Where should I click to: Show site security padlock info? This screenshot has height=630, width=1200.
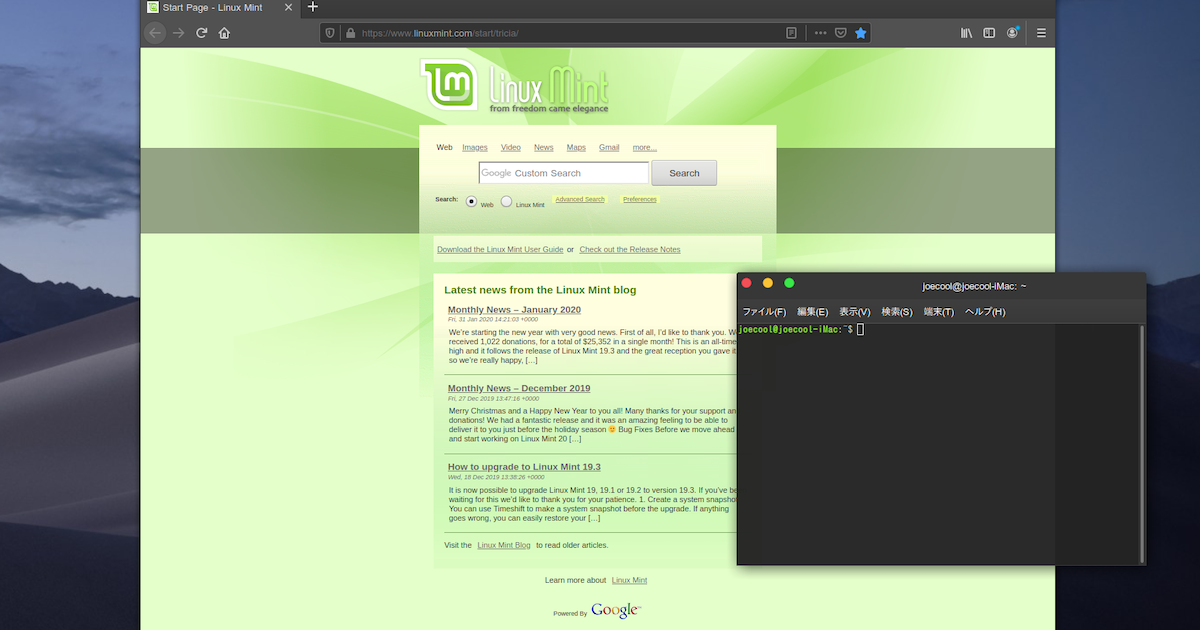pos(350,33)
